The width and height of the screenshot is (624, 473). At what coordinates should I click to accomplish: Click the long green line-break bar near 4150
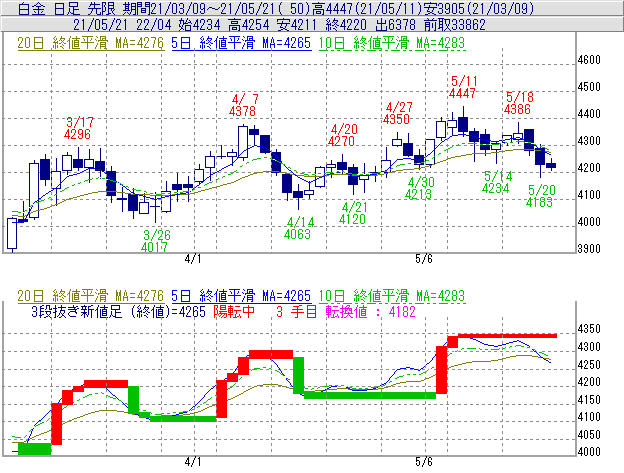(x=370, y=395)
